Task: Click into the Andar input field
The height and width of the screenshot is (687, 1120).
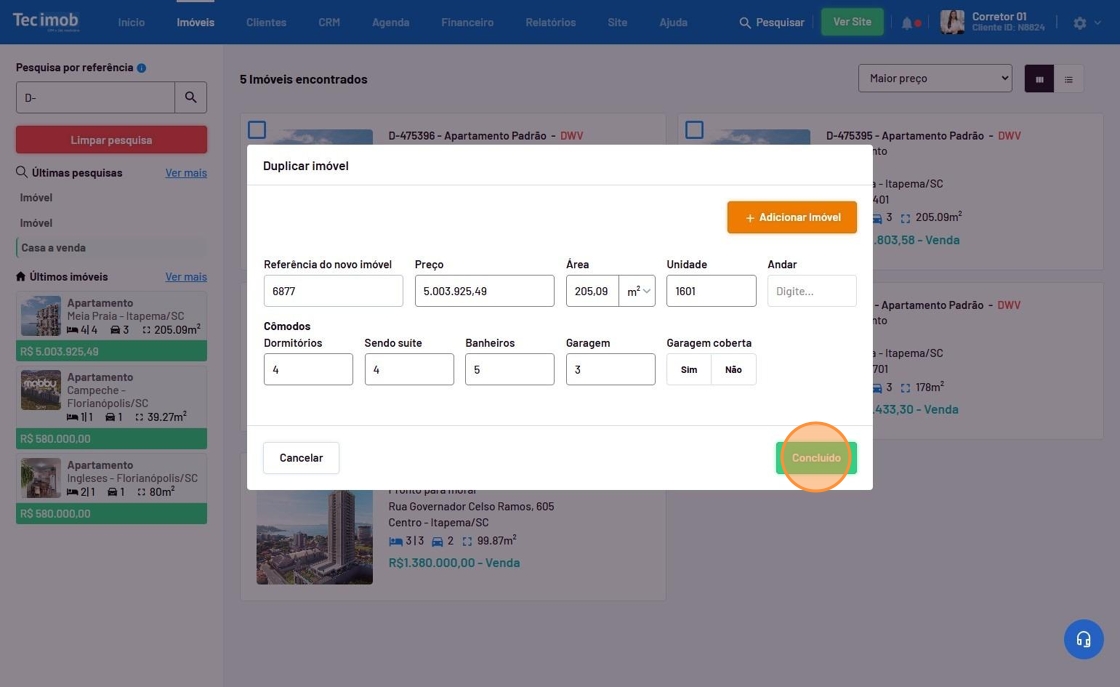Action: pyautogui.click(x=811, y=291)
